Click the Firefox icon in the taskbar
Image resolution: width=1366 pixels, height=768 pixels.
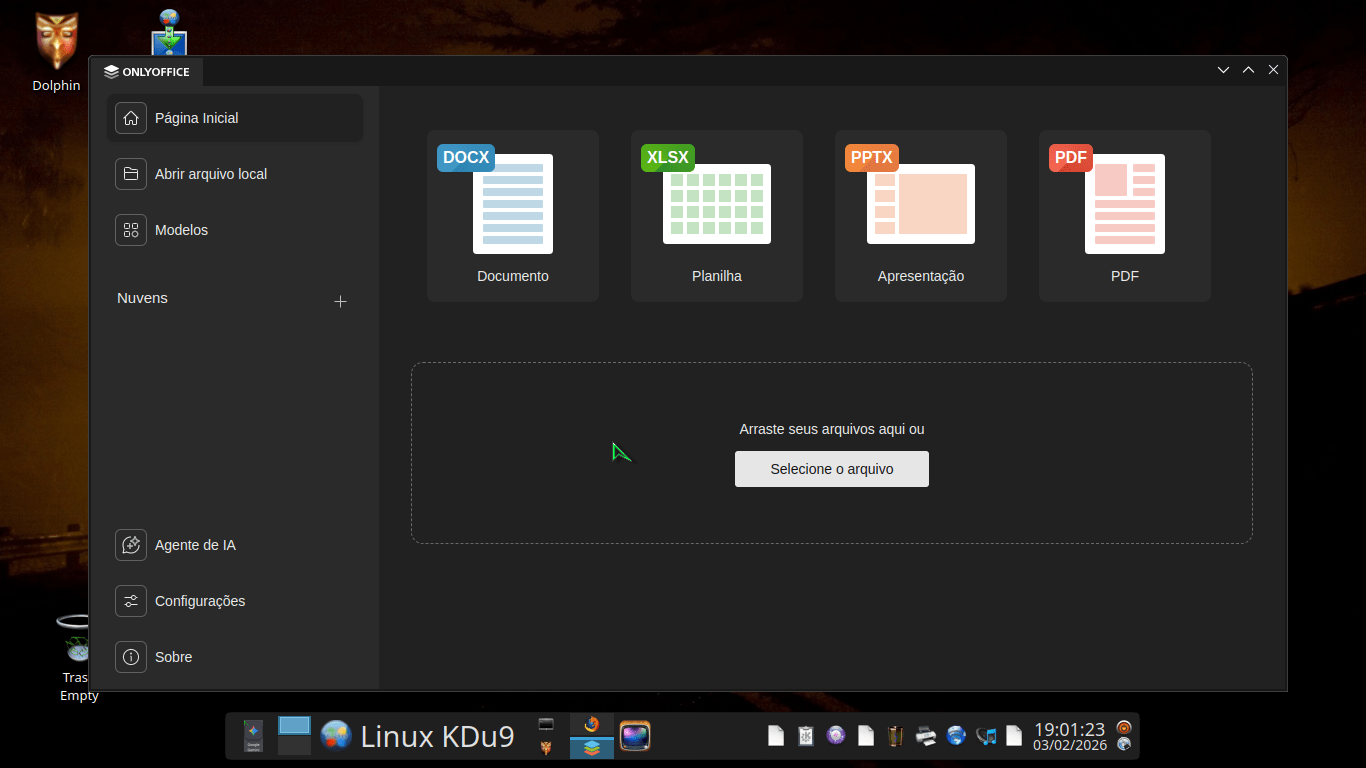tap(591, 725)
